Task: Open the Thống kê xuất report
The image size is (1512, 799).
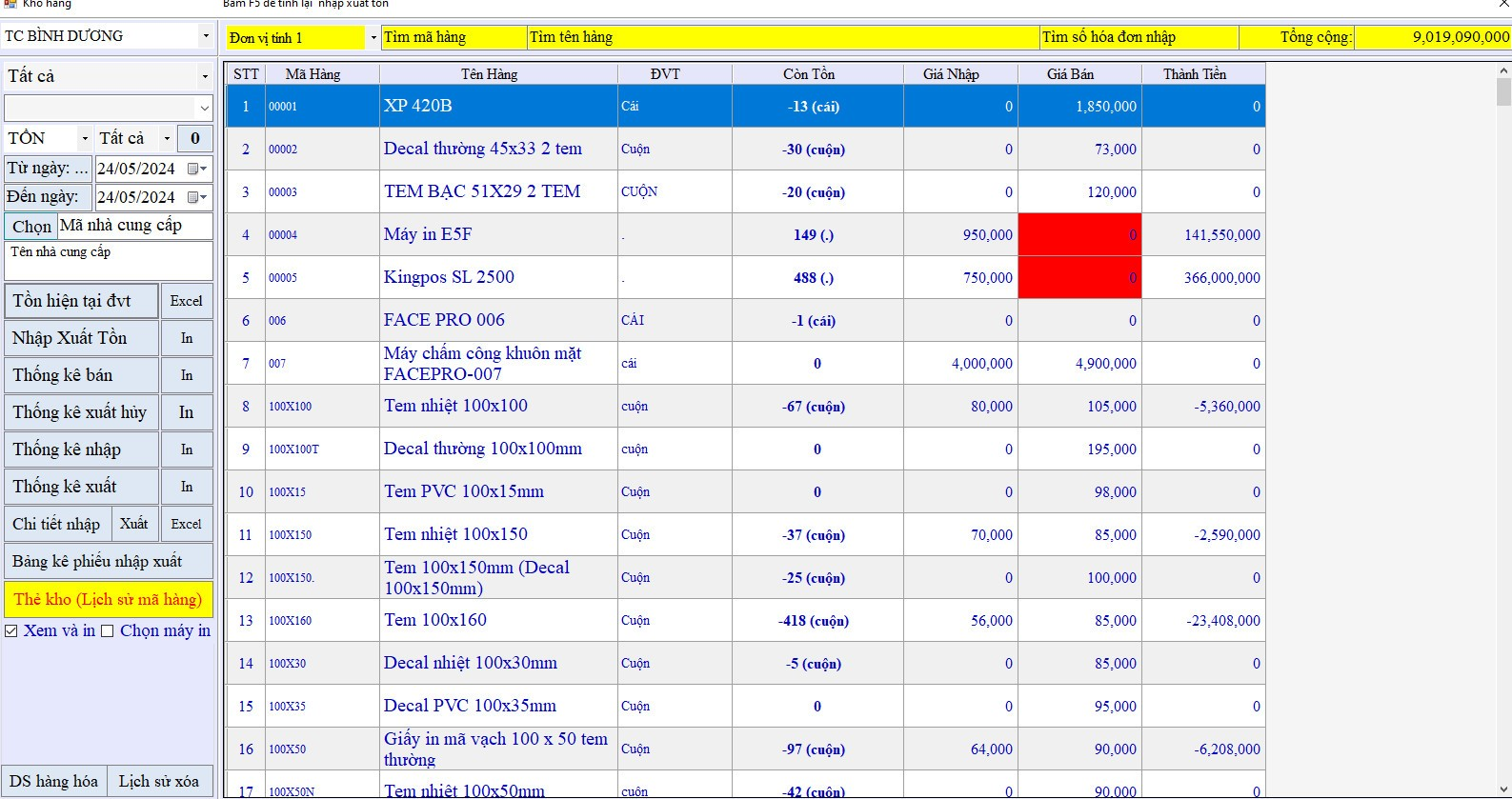Action: coord(81,487)
